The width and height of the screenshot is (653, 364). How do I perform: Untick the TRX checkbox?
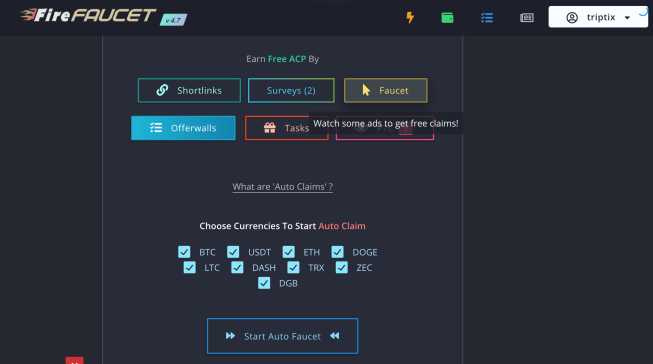(293, 267)
